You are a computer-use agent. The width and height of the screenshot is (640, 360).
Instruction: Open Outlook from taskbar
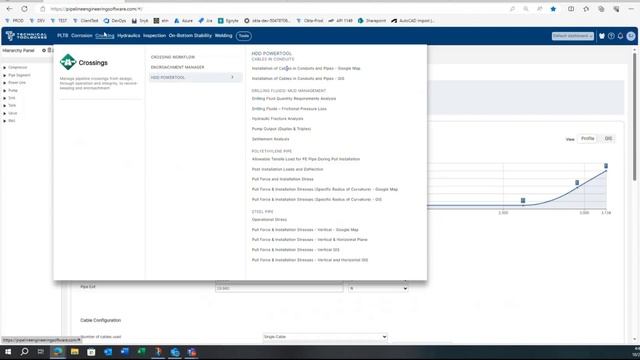[108, 352]
